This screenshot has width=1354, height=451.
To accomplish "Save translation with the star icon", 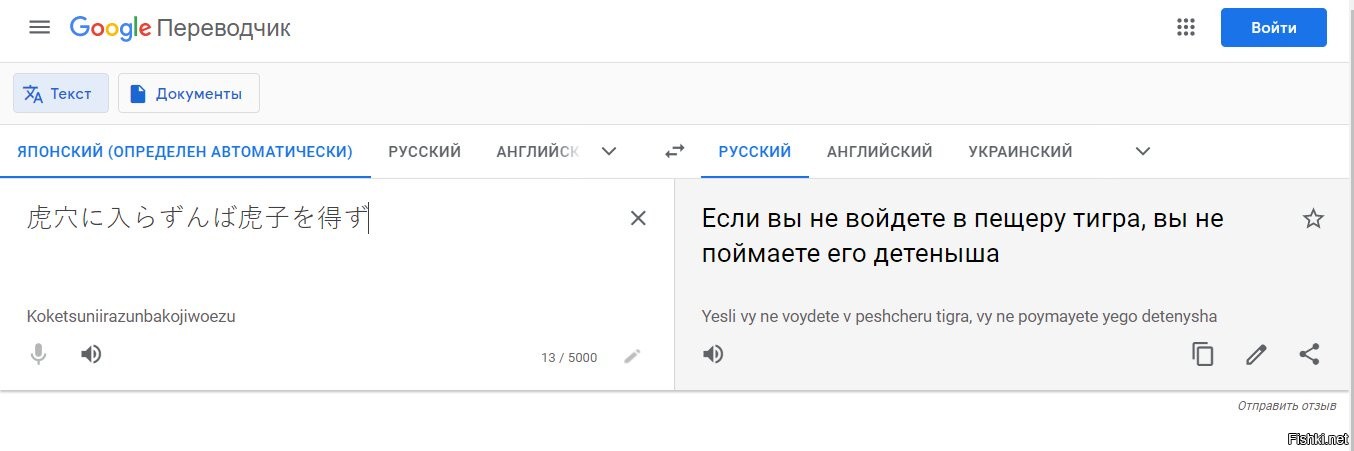I will pos(1313,219).
